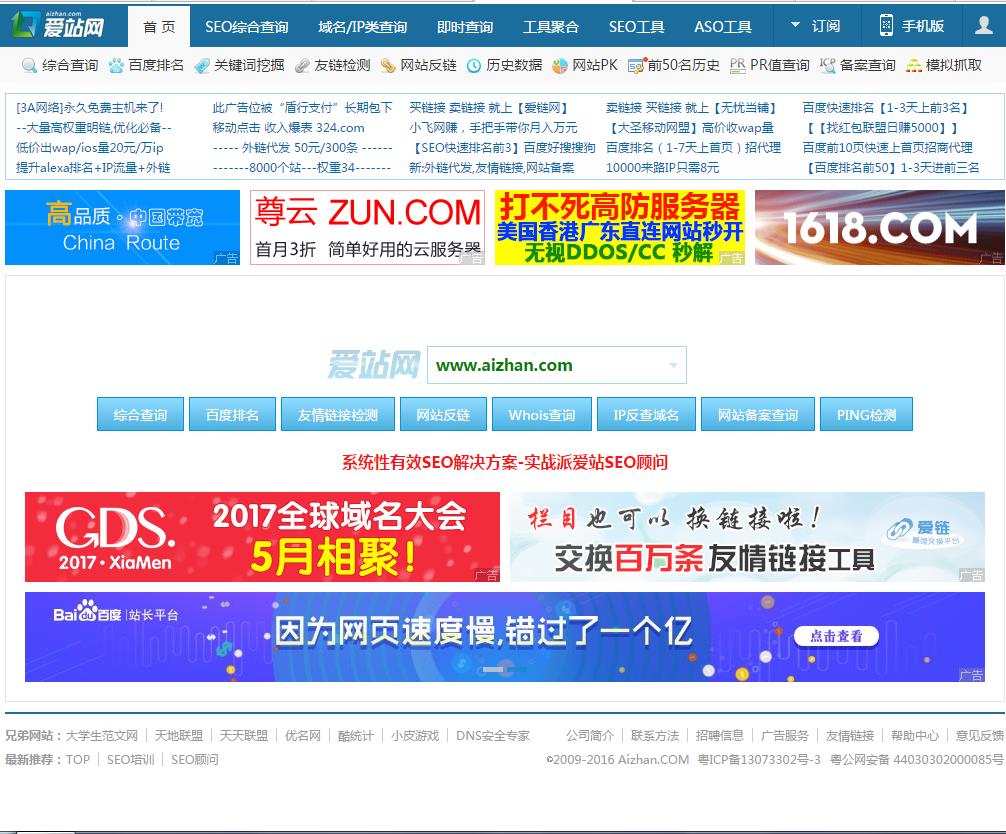Screen dimensions: 1006x834
Task: Open the 尊云 ZUN.COM banner ad
Action: [x=368, y=227]
